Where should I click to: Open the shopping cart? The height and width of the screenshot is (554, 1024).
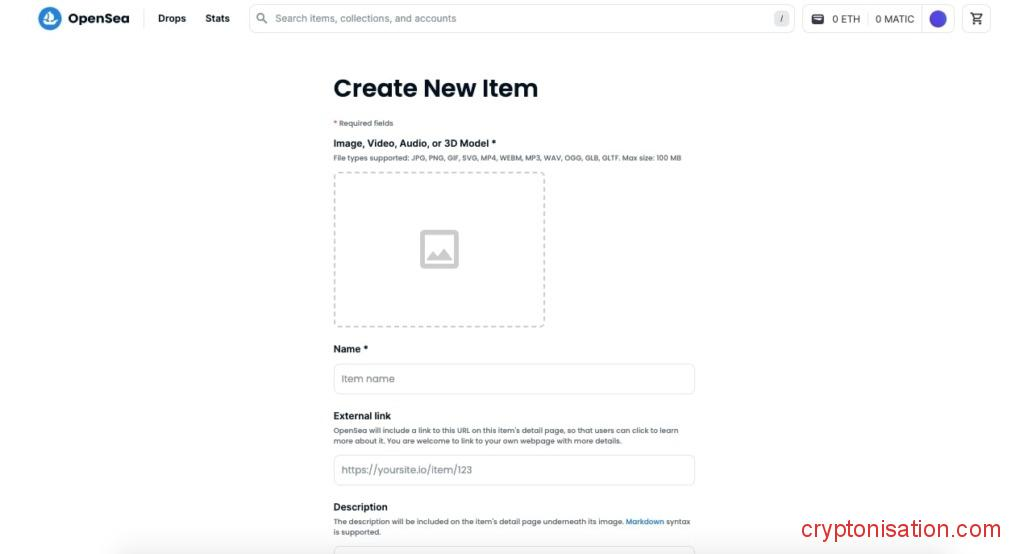click(x=976, y=18)
